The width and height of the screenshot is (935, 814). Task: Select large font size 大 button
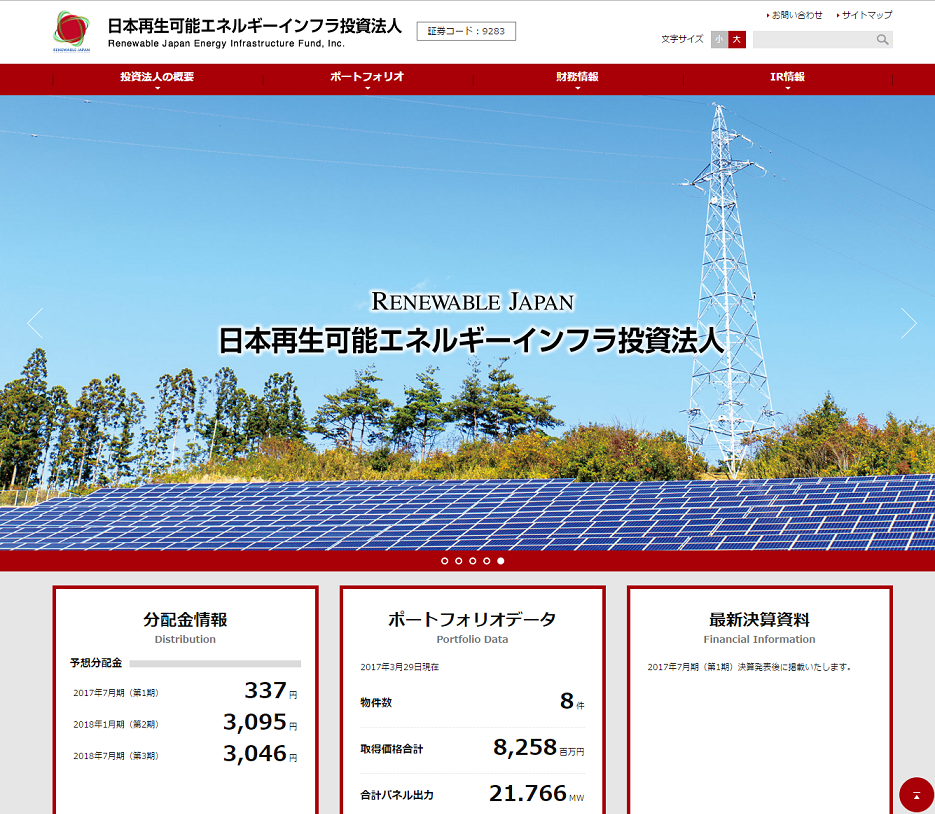pyautogui.click(x=737, y=39)
